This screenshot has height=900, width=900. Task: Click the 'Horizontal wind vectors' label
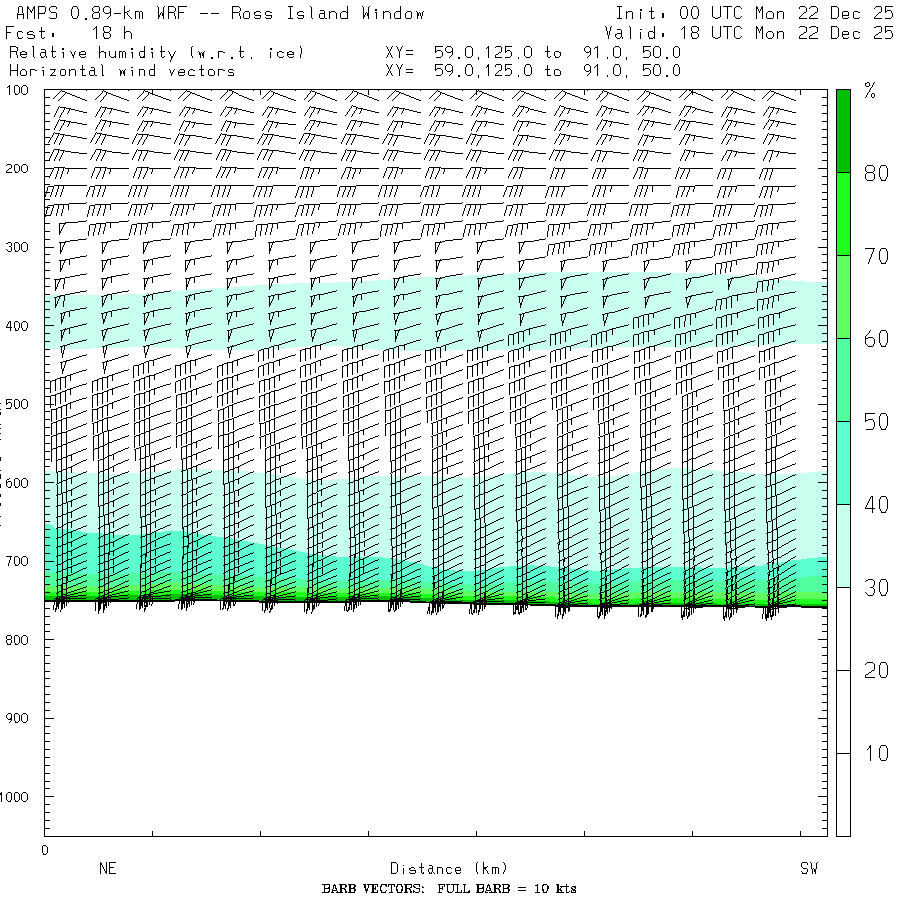[122, 71]
